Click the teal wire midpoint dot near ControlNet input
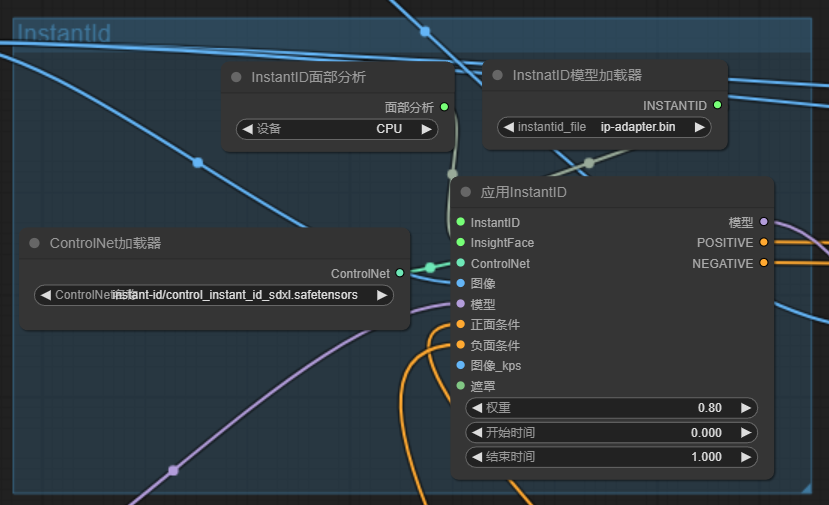The width and height of the screenshot is (829, 505). point(430,268)
